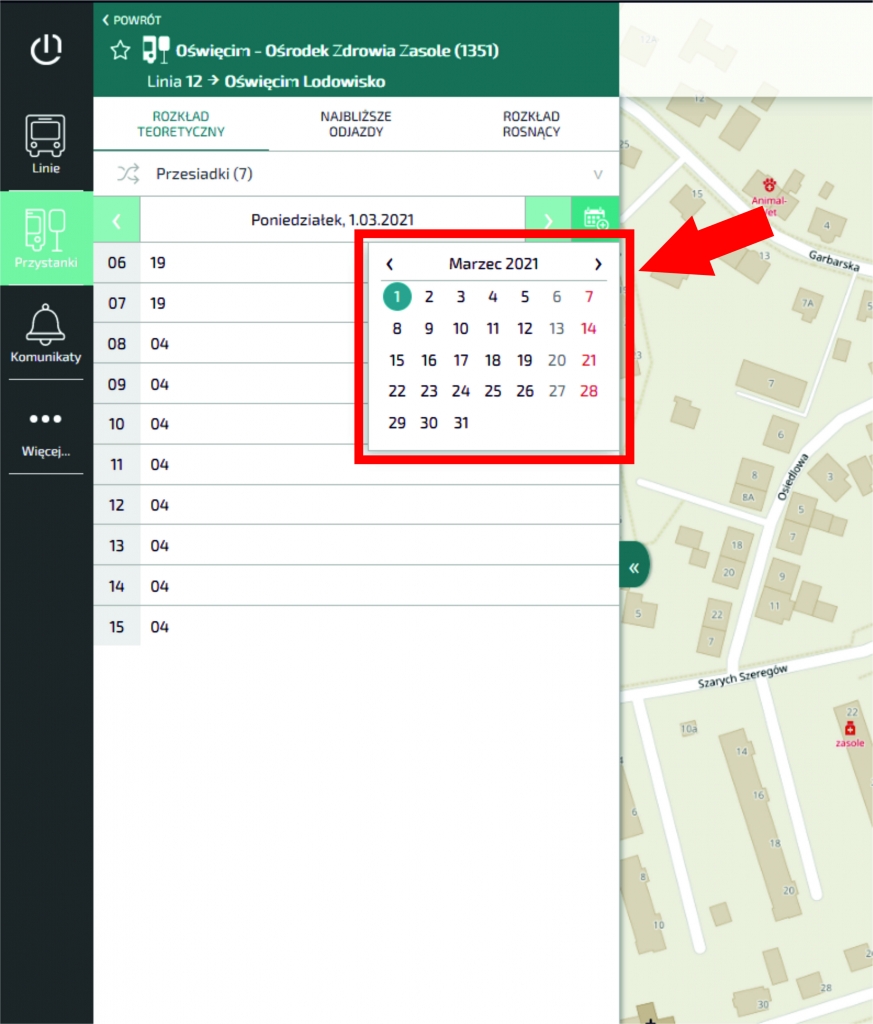This screenshot has height=1024, width=873.
Task: Click the power icon in the sidebar
Action: click(46, 49)
